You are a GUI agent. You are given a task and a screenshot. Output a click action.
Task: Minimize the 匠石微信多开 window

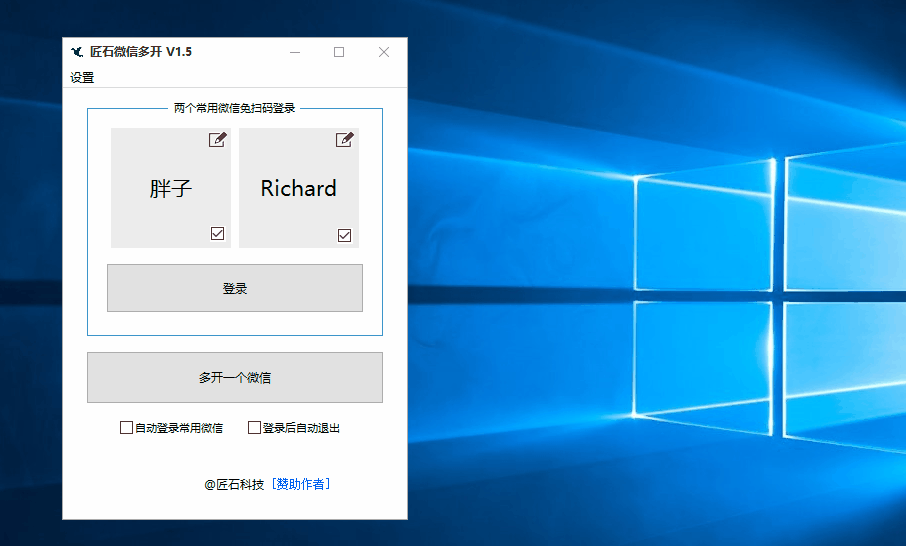click(x=295, y=52)
